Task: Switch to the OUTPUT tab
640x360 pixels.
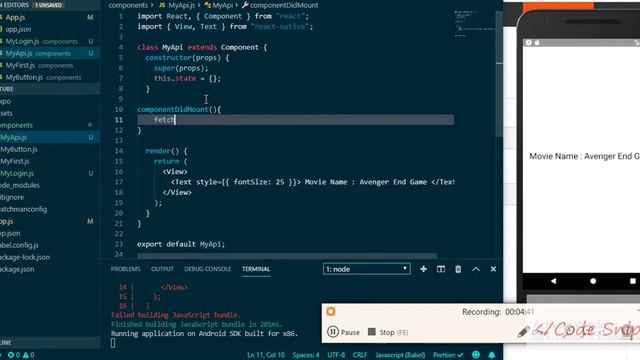Action: pyautogui.click(x=162, y=269)
